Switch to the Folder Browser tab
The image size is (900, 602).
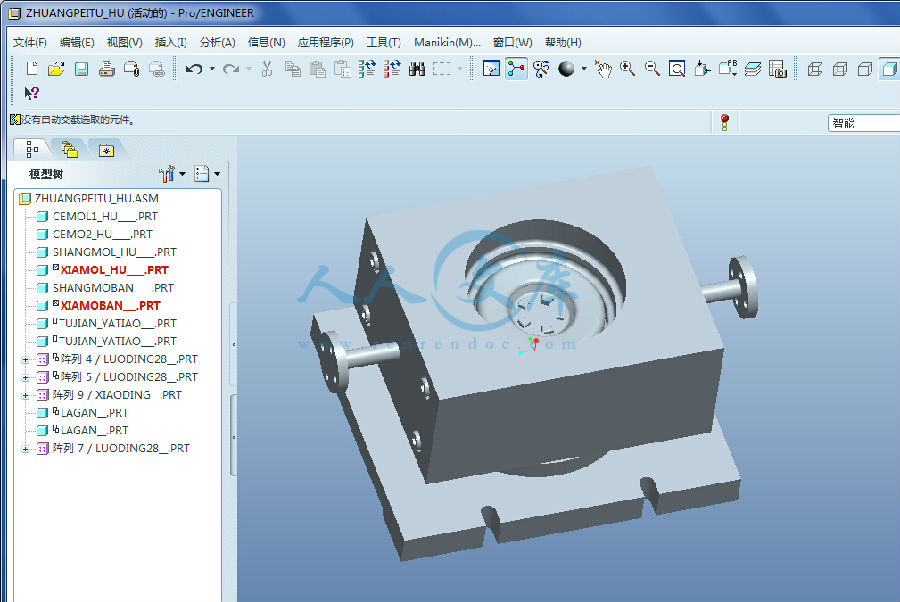(x=70, y=150)
